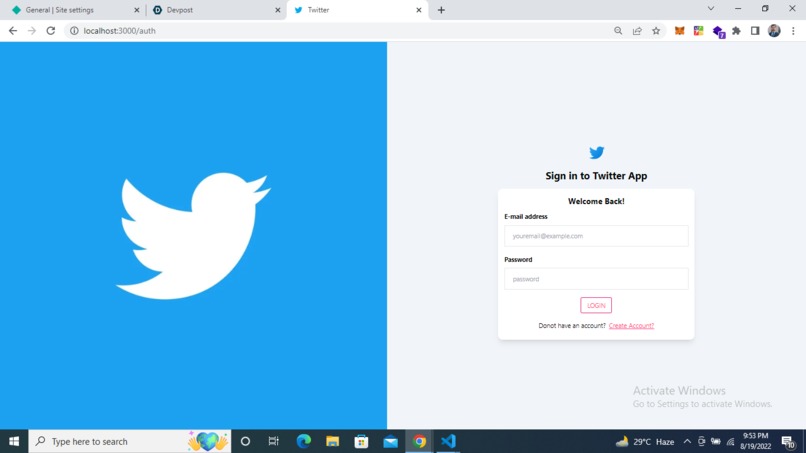This screenshot has height=453, width=806.
Task: Open the zoom magnifier icon in address bar
Action: point(618,31)
